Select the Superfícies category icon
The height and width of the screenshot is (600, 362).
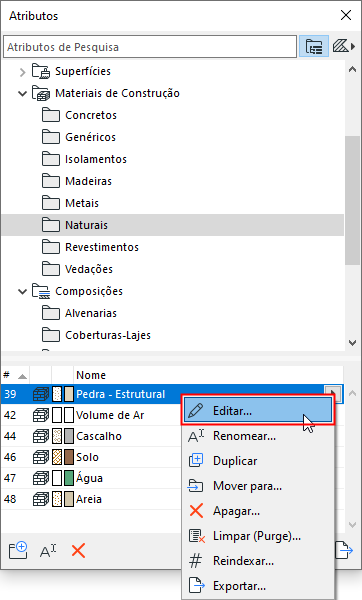(x=41, y=71)
